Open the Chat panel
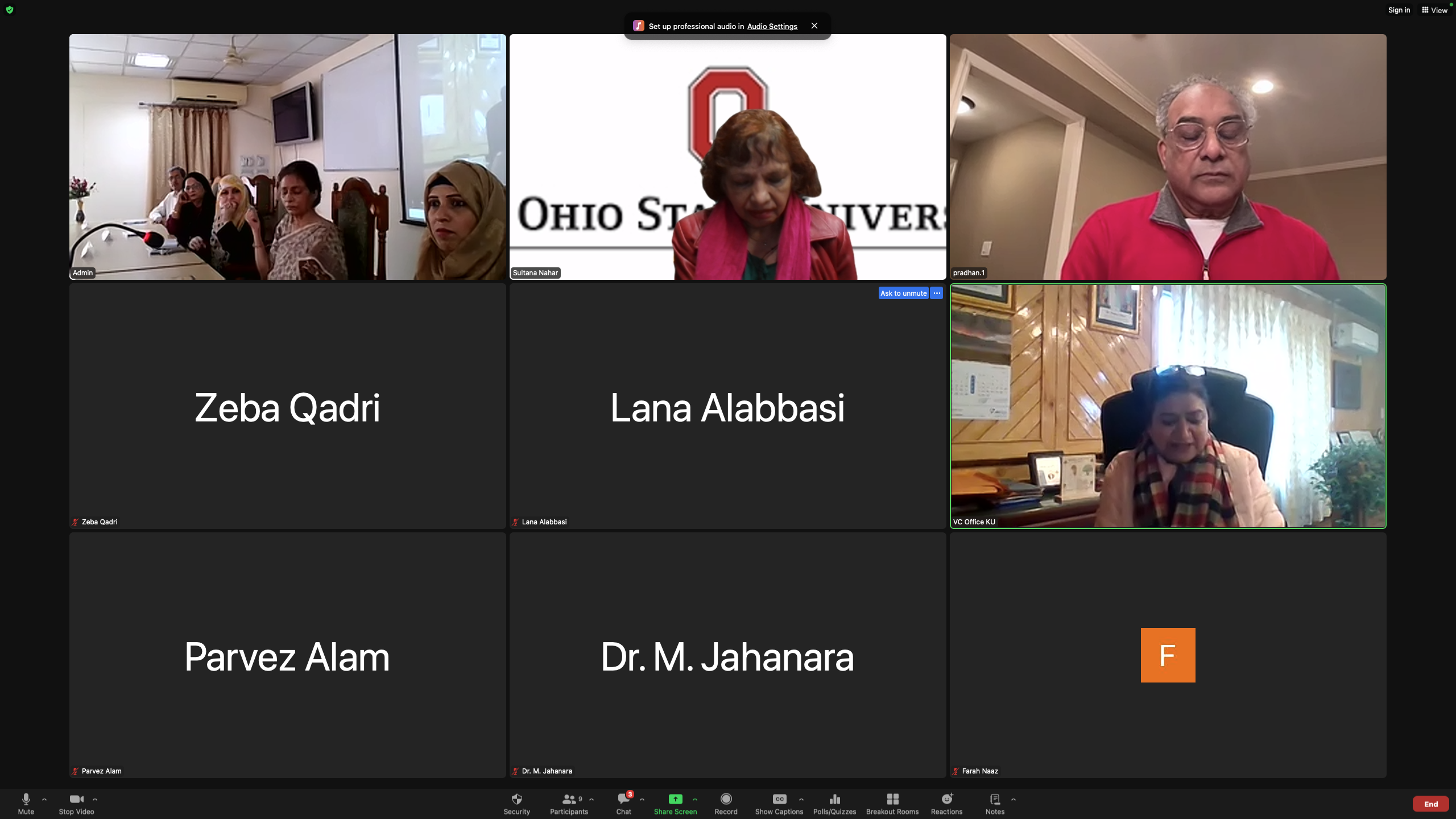 point(623,799)
